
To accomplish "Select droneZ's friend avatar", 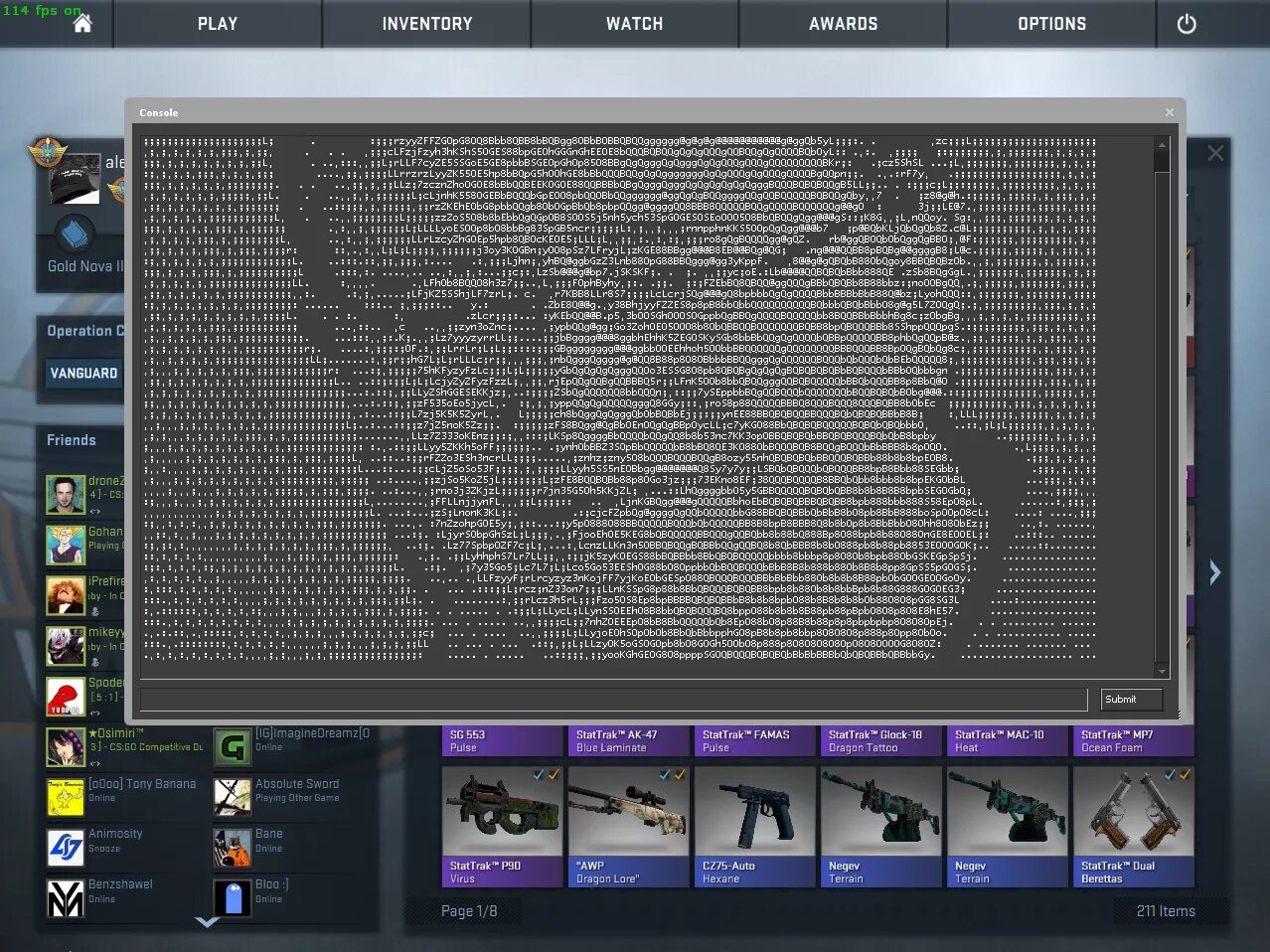I will (x=66, y=494).
